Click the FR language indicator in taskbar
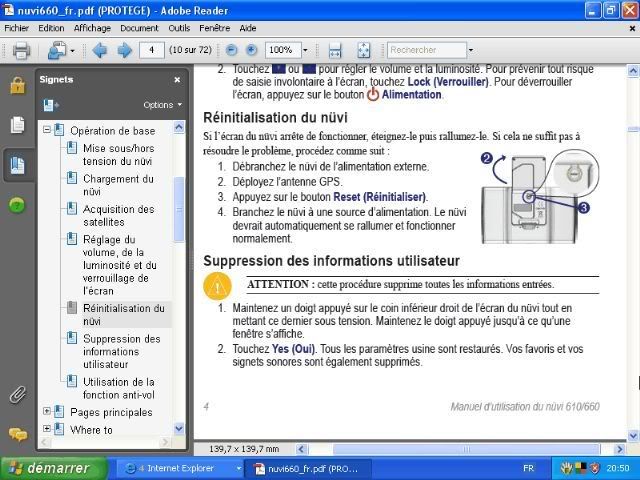The image size is (640, 480). point(528,468)
